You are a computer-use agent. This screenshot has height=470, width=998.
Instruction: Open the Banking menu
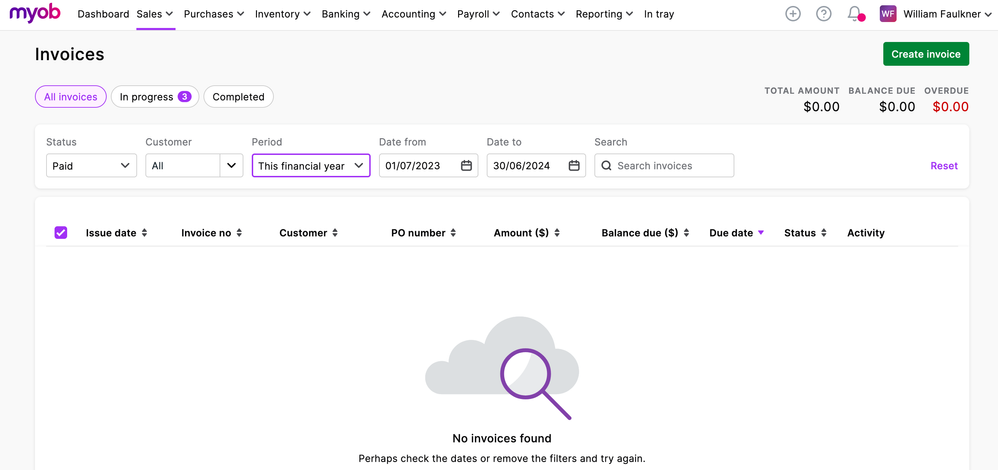pyautogui.click(x=345, y=14)
